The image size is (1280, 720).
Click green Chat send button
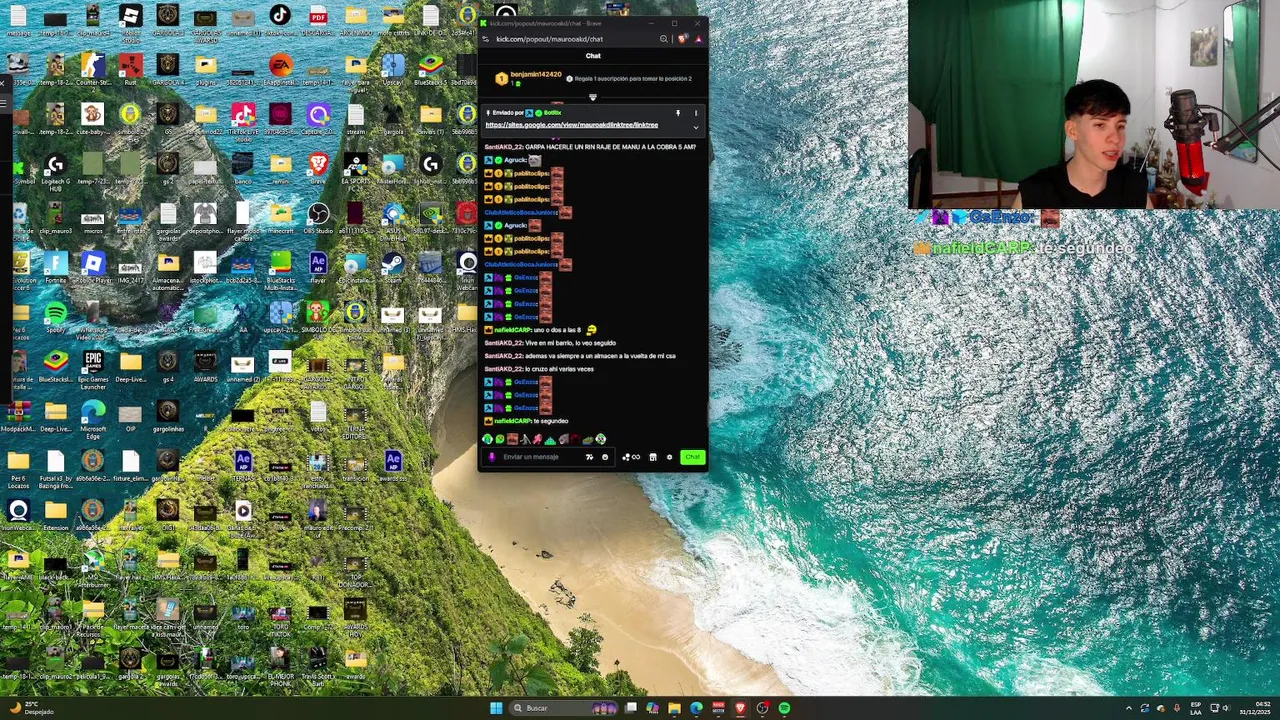click(692, 457)
